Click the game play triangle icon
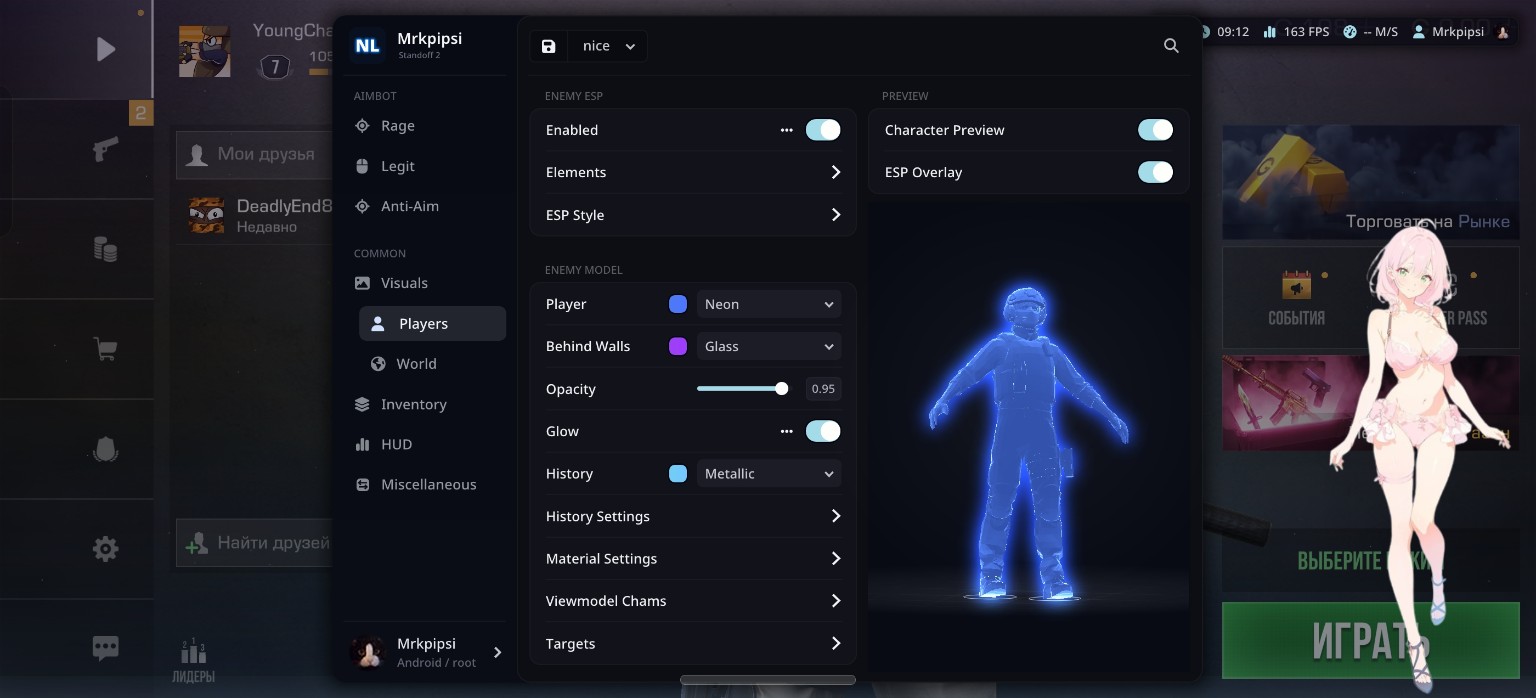The width and height of the screenshot is (1536, 698). point(106,49)
